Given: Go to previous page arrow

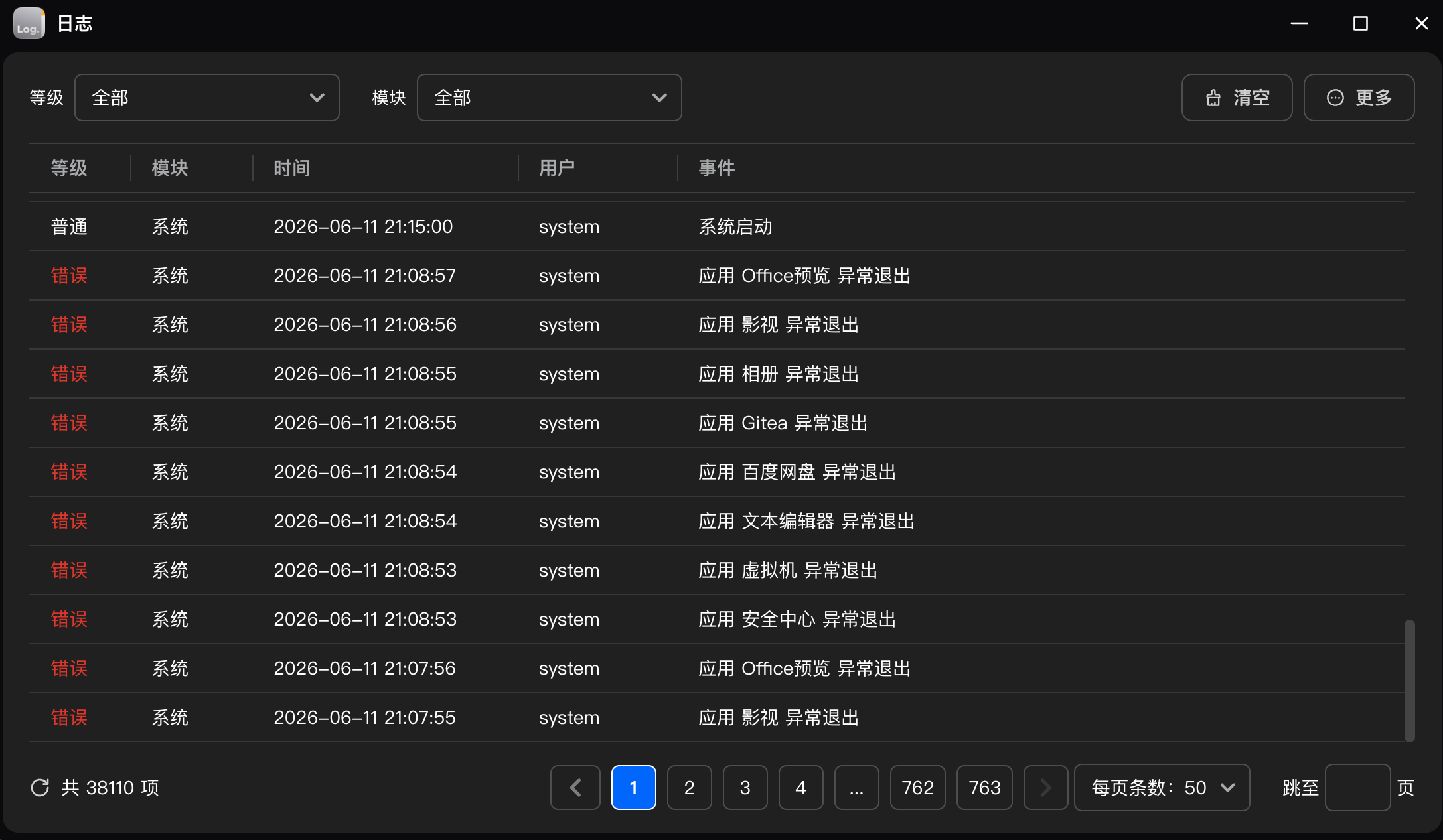Looking at the screenshot, I should point(575,788).
